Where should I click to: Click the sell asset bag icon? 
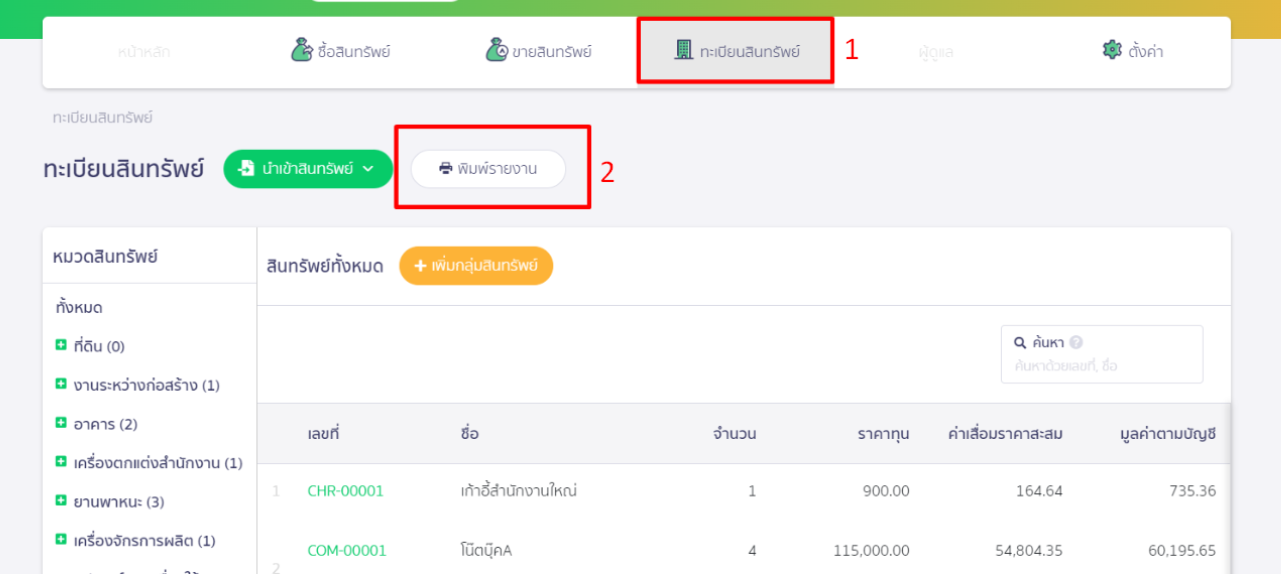(x=497, y=49)
